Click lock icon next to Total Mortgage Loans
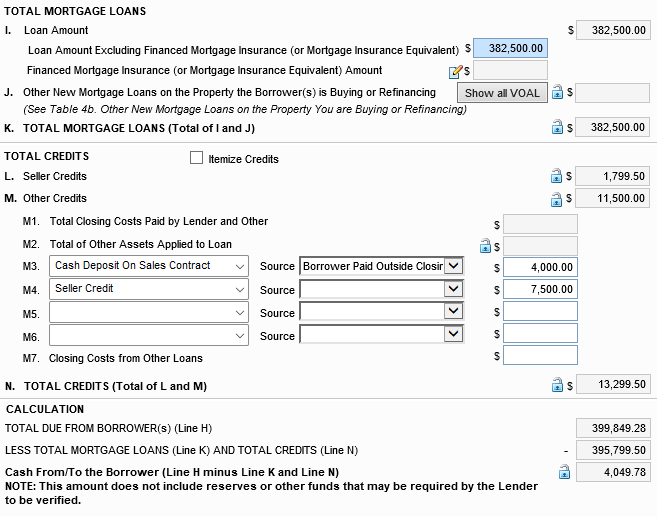The width and height of the screenshot is (657, 516). click(557, 127)
